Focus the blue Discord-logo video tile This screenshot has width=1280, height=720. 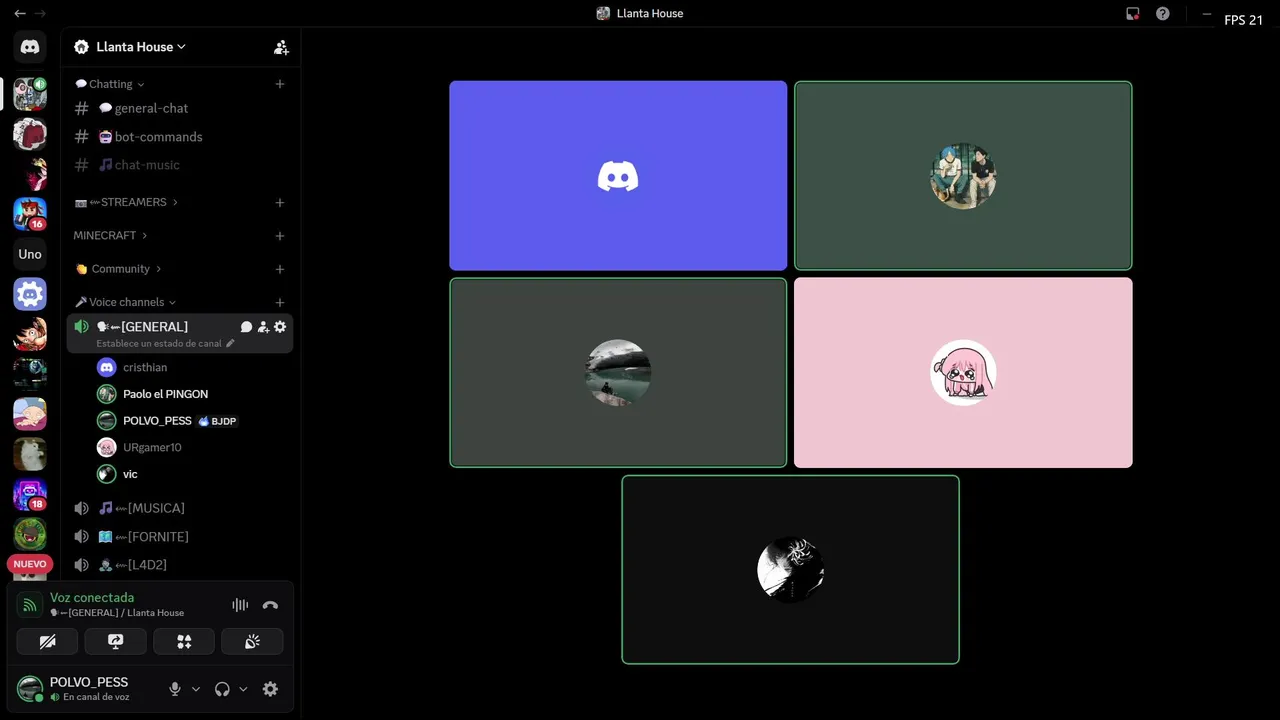tap(618, 176)
